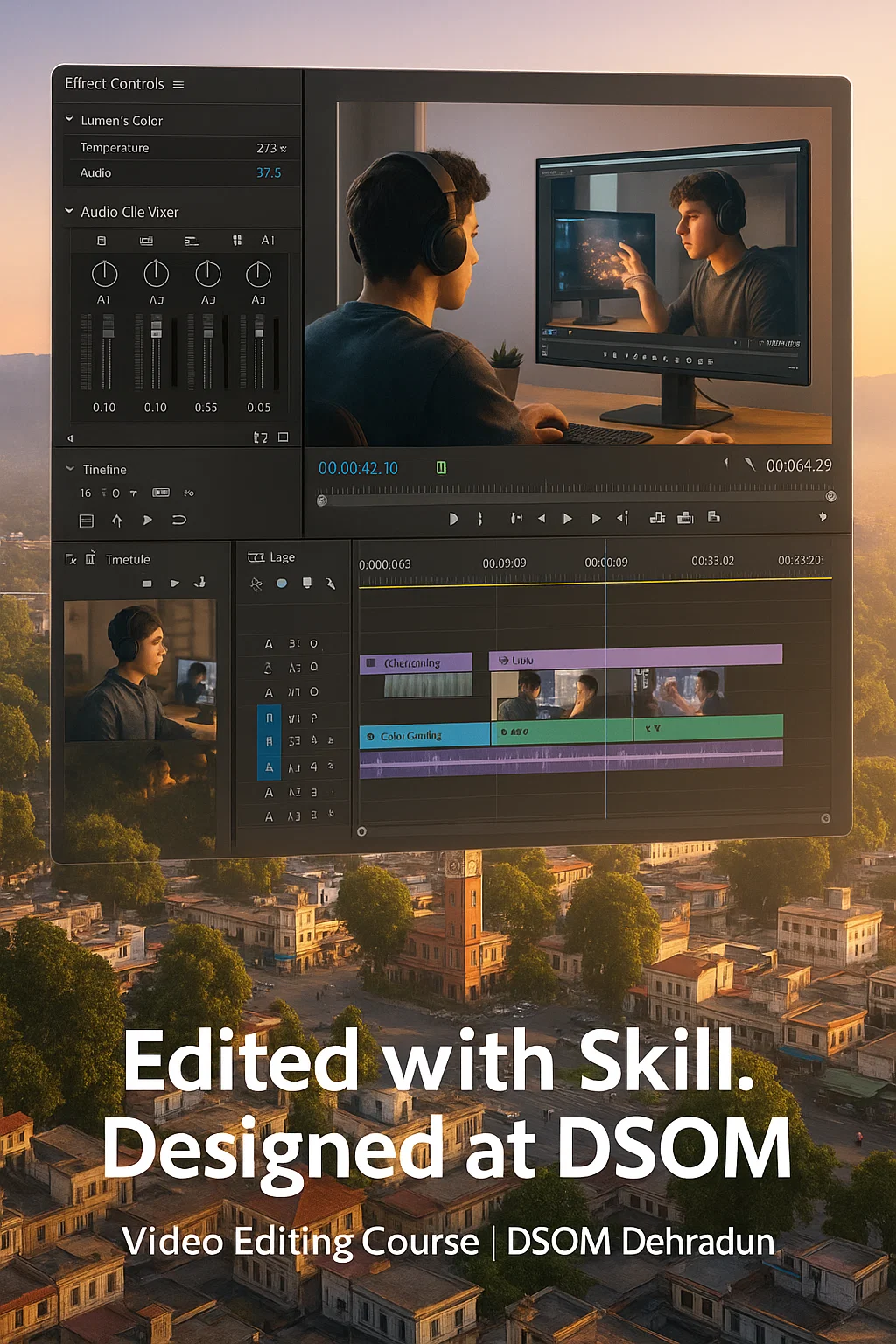Image resolution: width=896 pixels, height=1344 pixels.
Task: Select the Lage panel selection pointer tool
Action: pos(256,584)
